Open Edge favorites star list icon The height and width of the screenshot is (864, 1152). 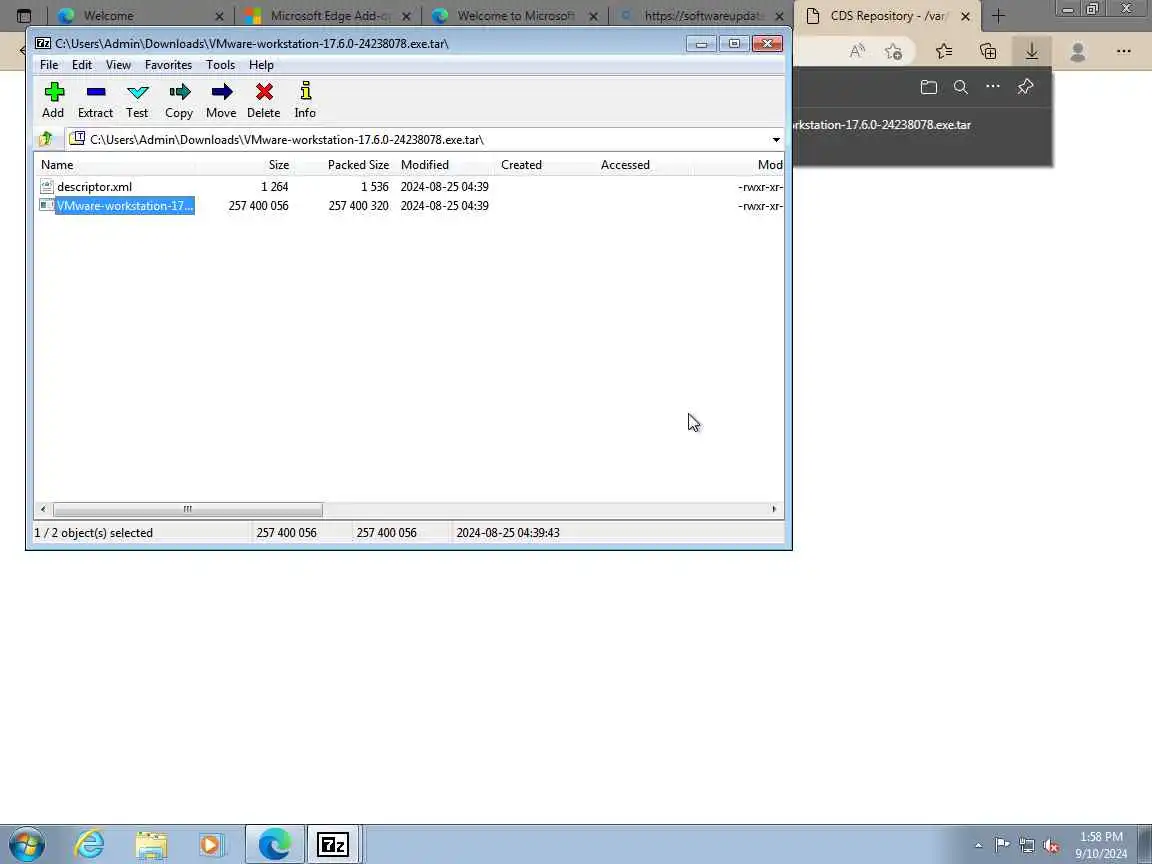(944, 51)
